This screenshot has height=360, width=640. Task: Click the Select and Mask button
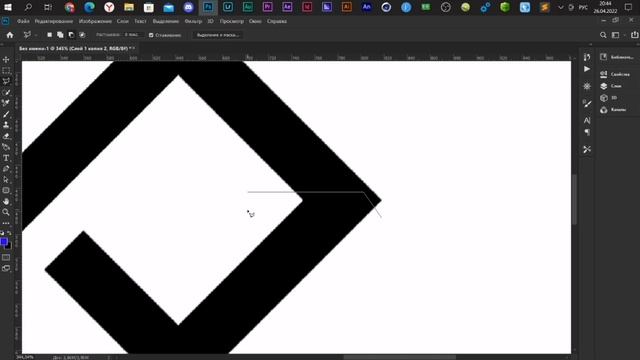pyautogui.click(x=218, y=35)
